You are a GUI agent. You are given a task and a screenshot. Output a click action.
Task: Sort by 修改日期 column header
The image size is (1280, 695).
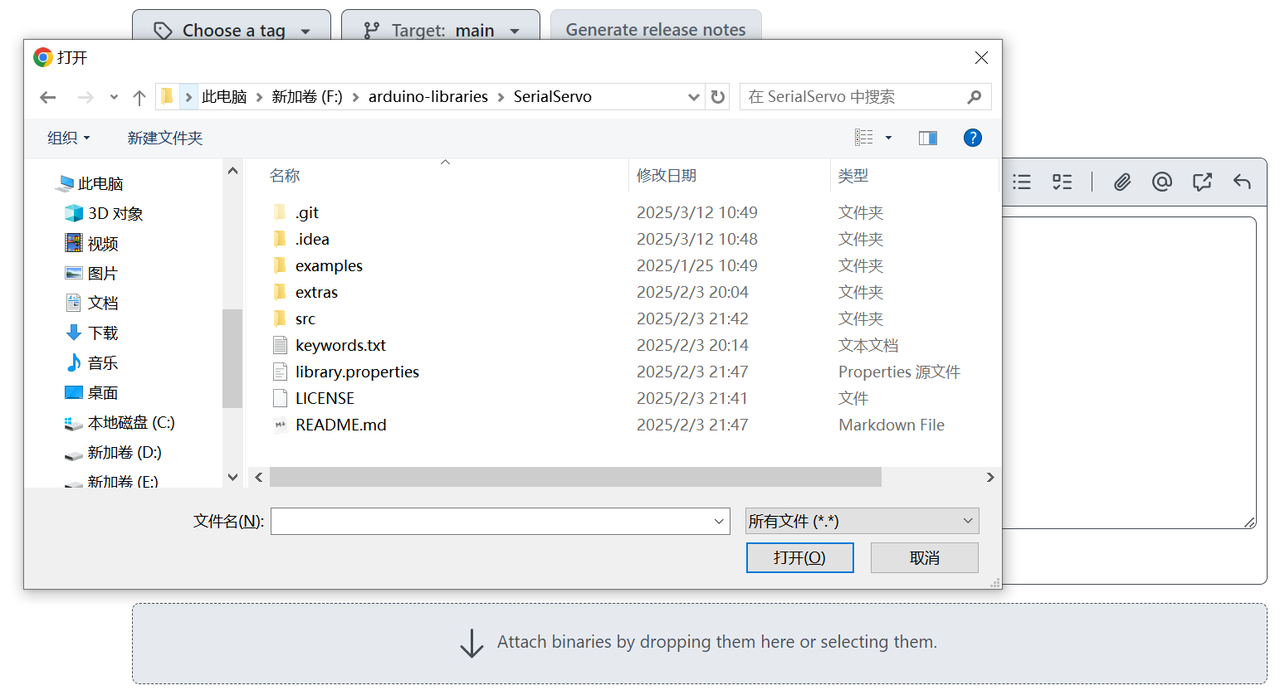pyautogui.click(x=666, y=176)
